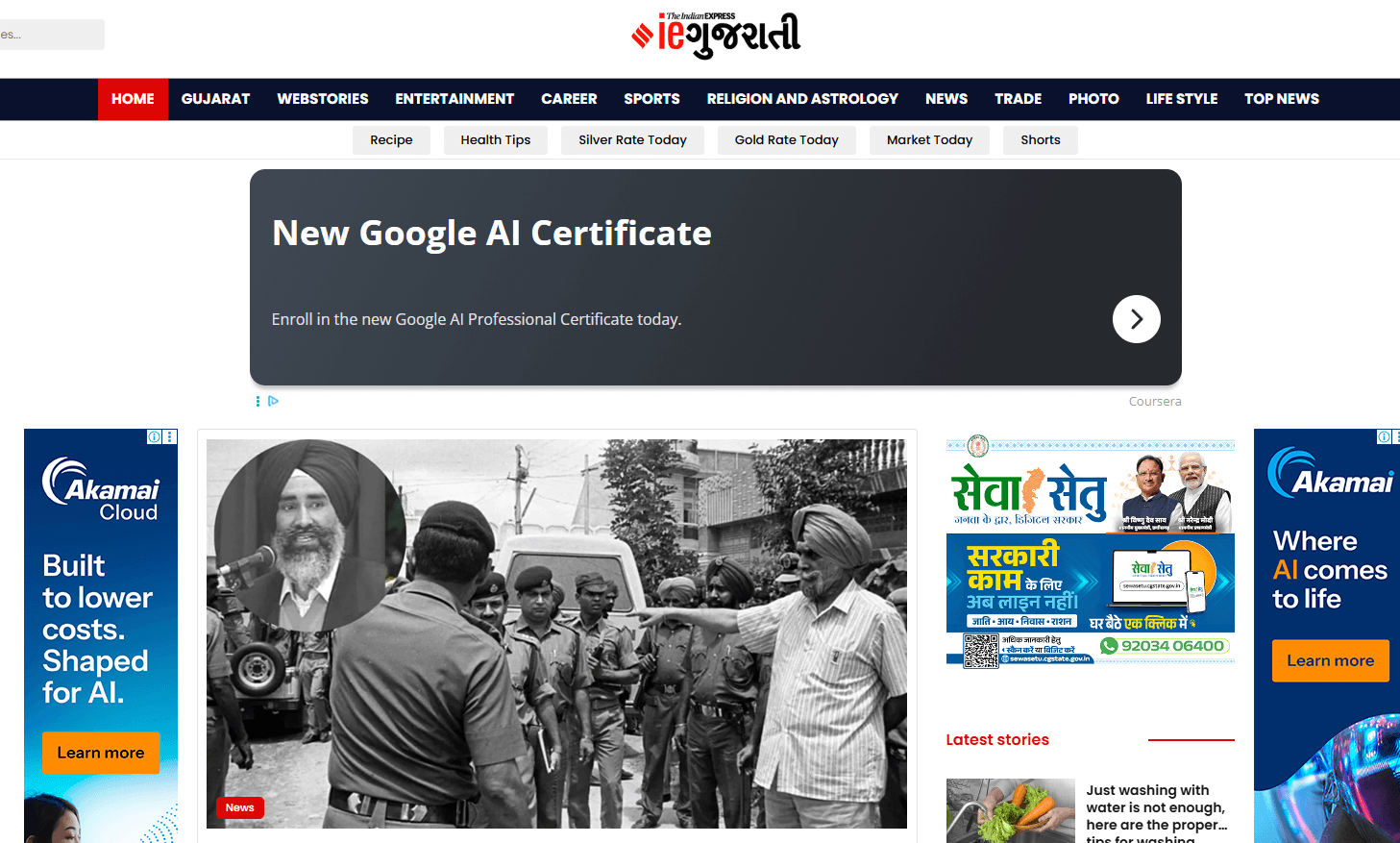
Task: Open the HOME menu tab
Action: coord(133,99)
